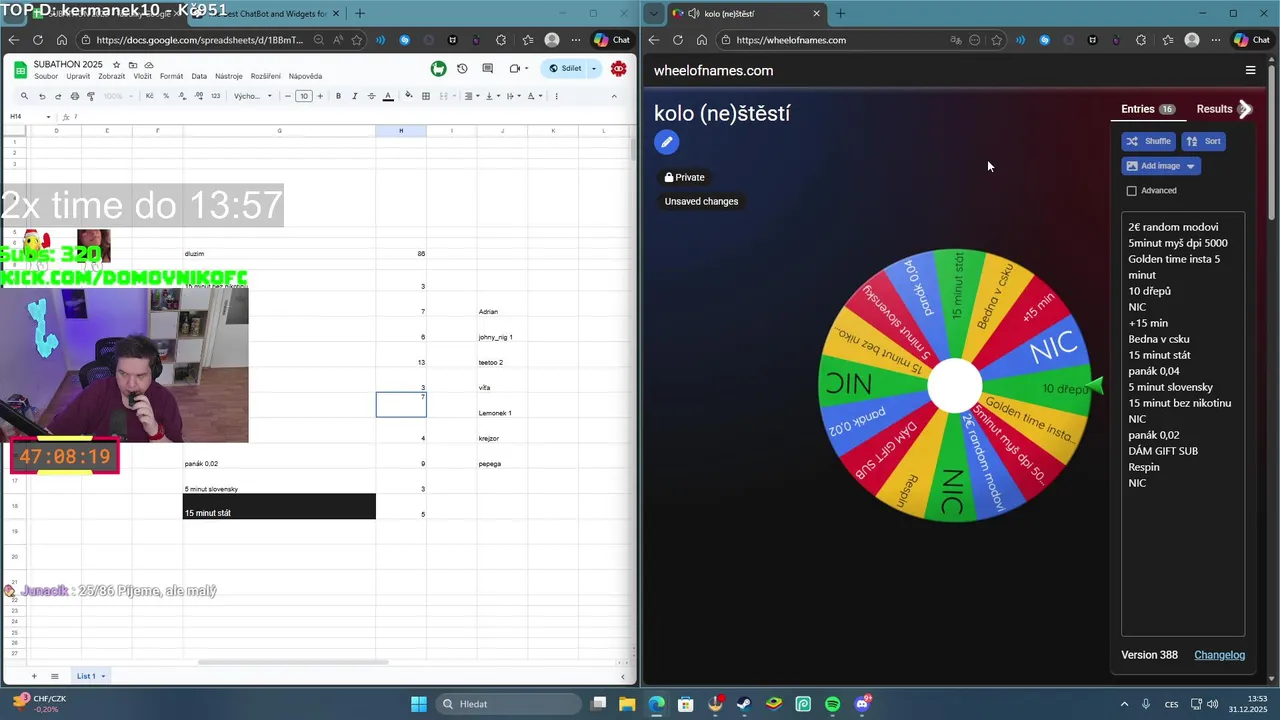Open the List 1 sheet tab menu
This screenshot has height=720, width=1280.
102,676
